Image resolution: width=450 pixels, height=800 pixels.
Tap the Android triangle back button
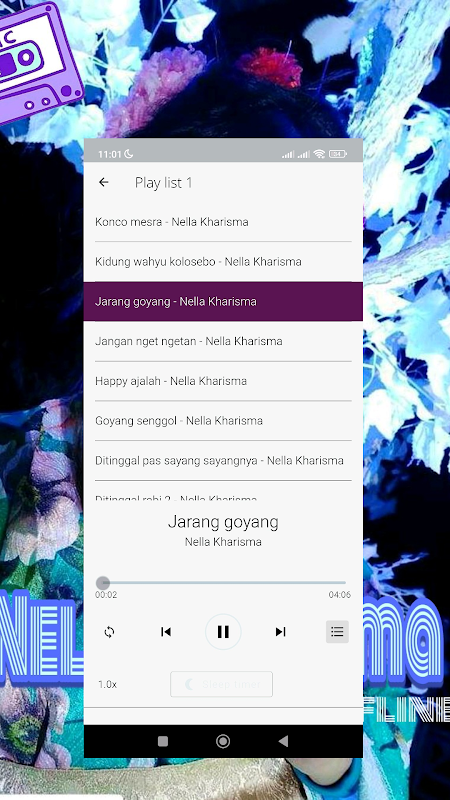[x=284, y=741]
